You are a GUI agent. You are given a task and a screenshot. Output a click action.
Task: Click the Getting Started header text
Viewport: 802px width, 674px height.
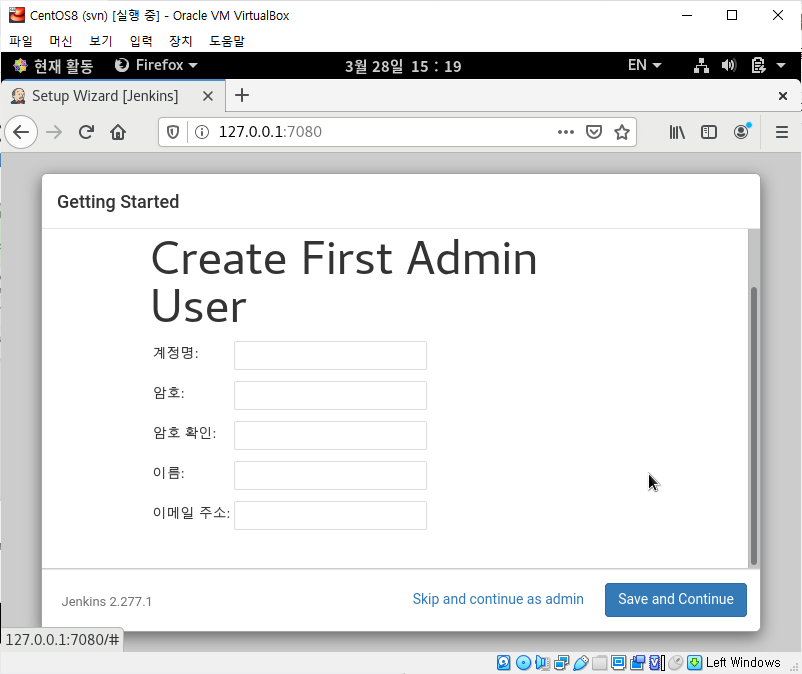pyautogui.click(x=118, y=202)
